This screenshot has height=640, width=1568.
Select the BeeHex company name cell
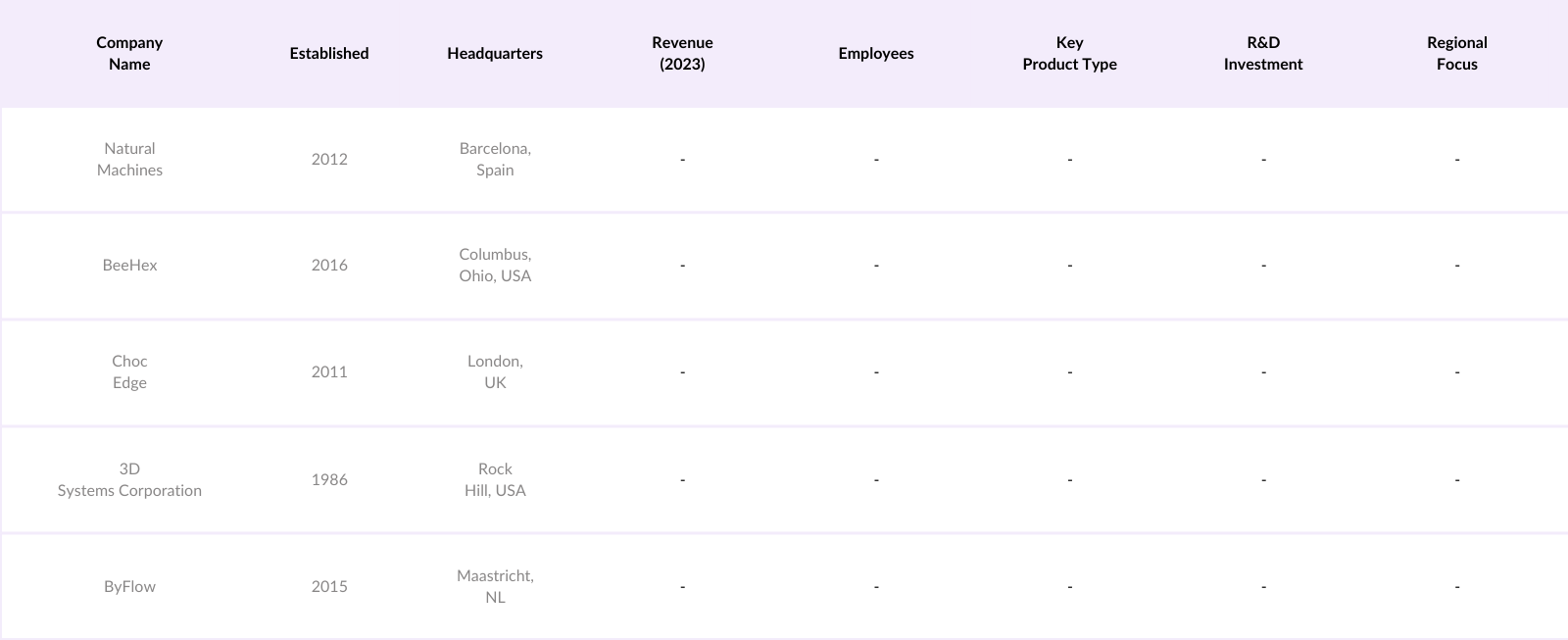click(129, 265)
